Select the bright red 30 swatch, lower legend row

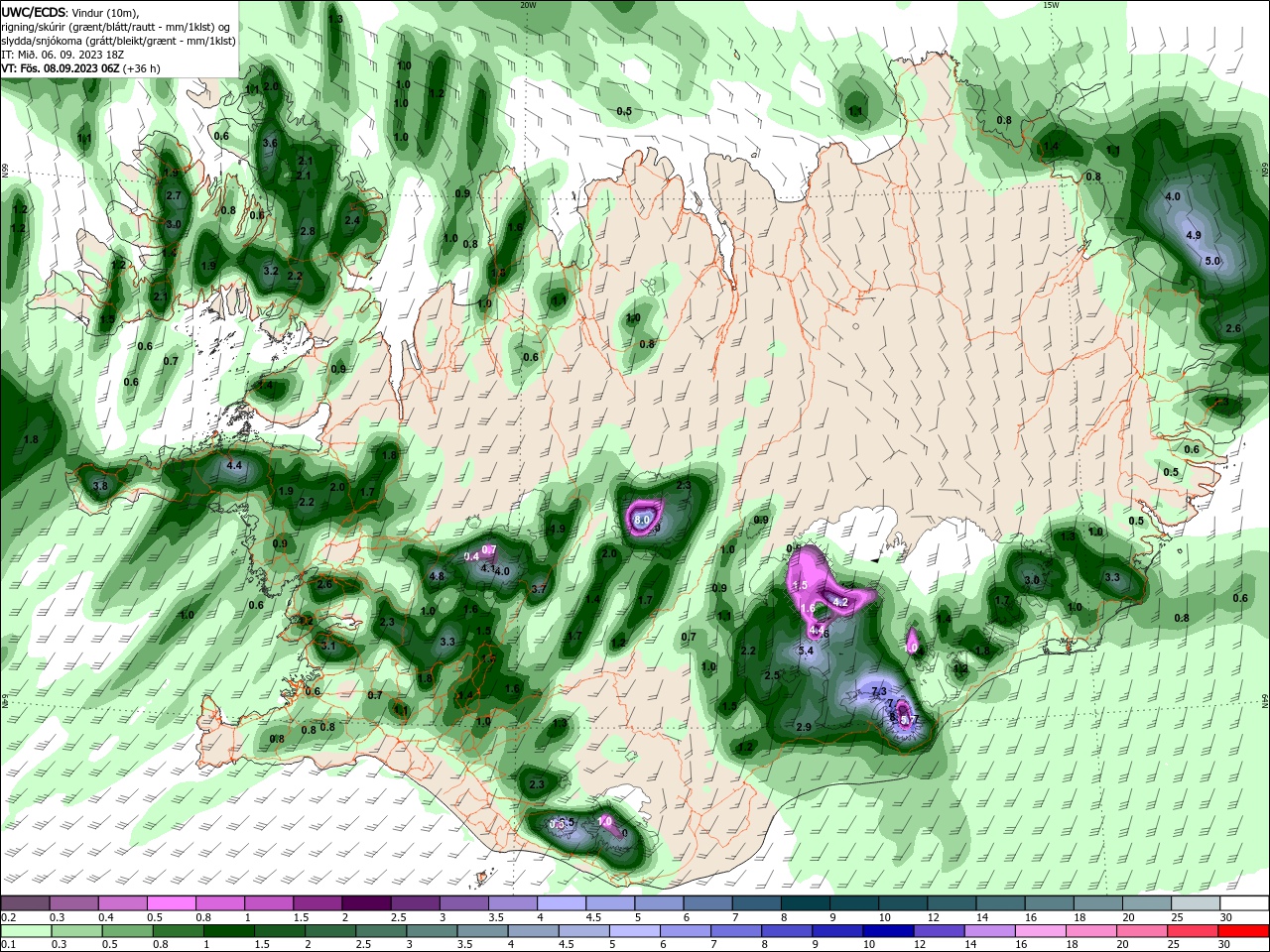tap(1244, 931)
